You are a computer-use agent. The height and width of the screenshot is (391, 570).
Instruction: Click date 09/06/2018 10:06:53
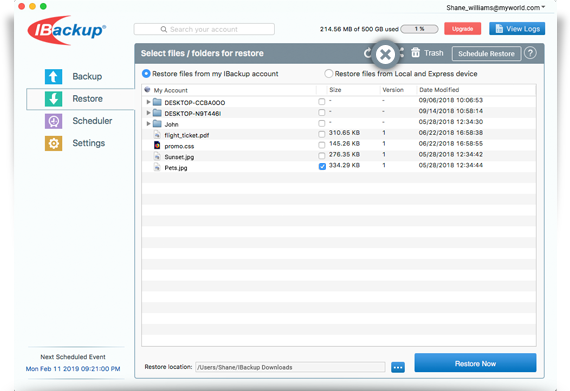[451, 100]
